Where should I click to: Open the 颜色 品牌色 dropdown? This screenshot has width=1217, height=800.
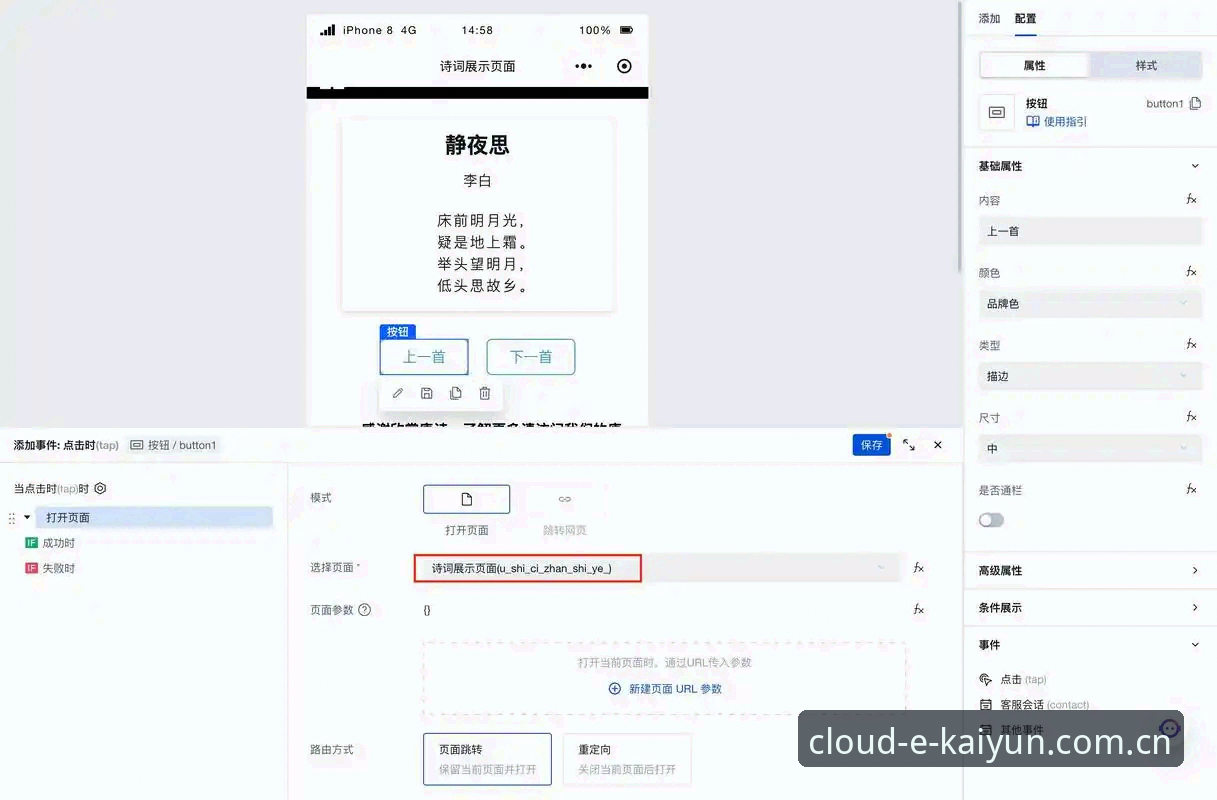pyautogui.click(x=1090, y=304)
